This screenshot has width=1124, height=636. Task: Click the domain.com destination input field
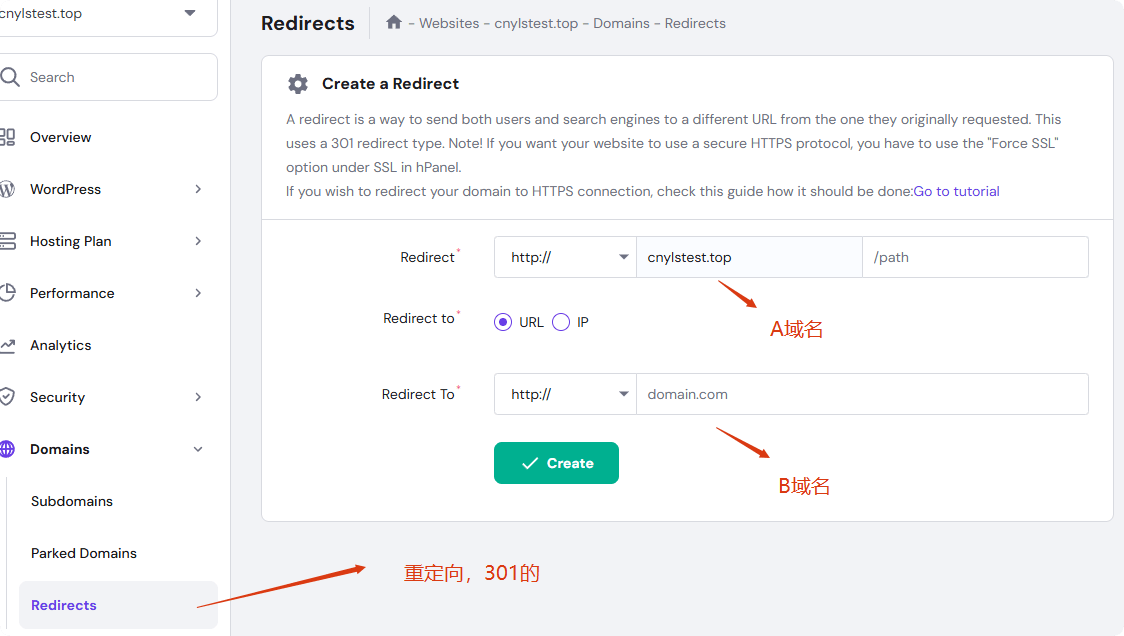point(861,394)
